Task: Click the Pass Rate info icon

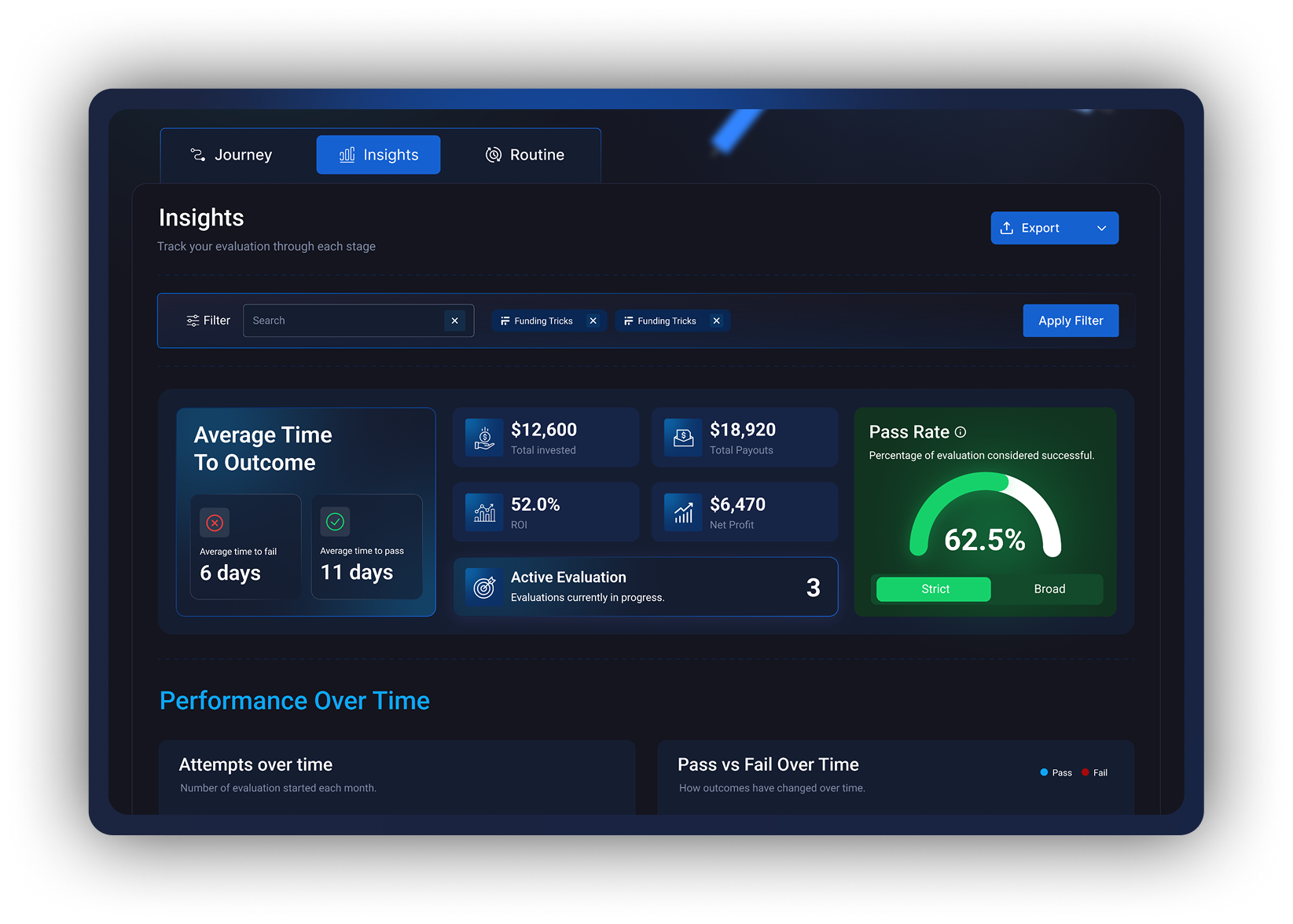Action: point(961,432)
